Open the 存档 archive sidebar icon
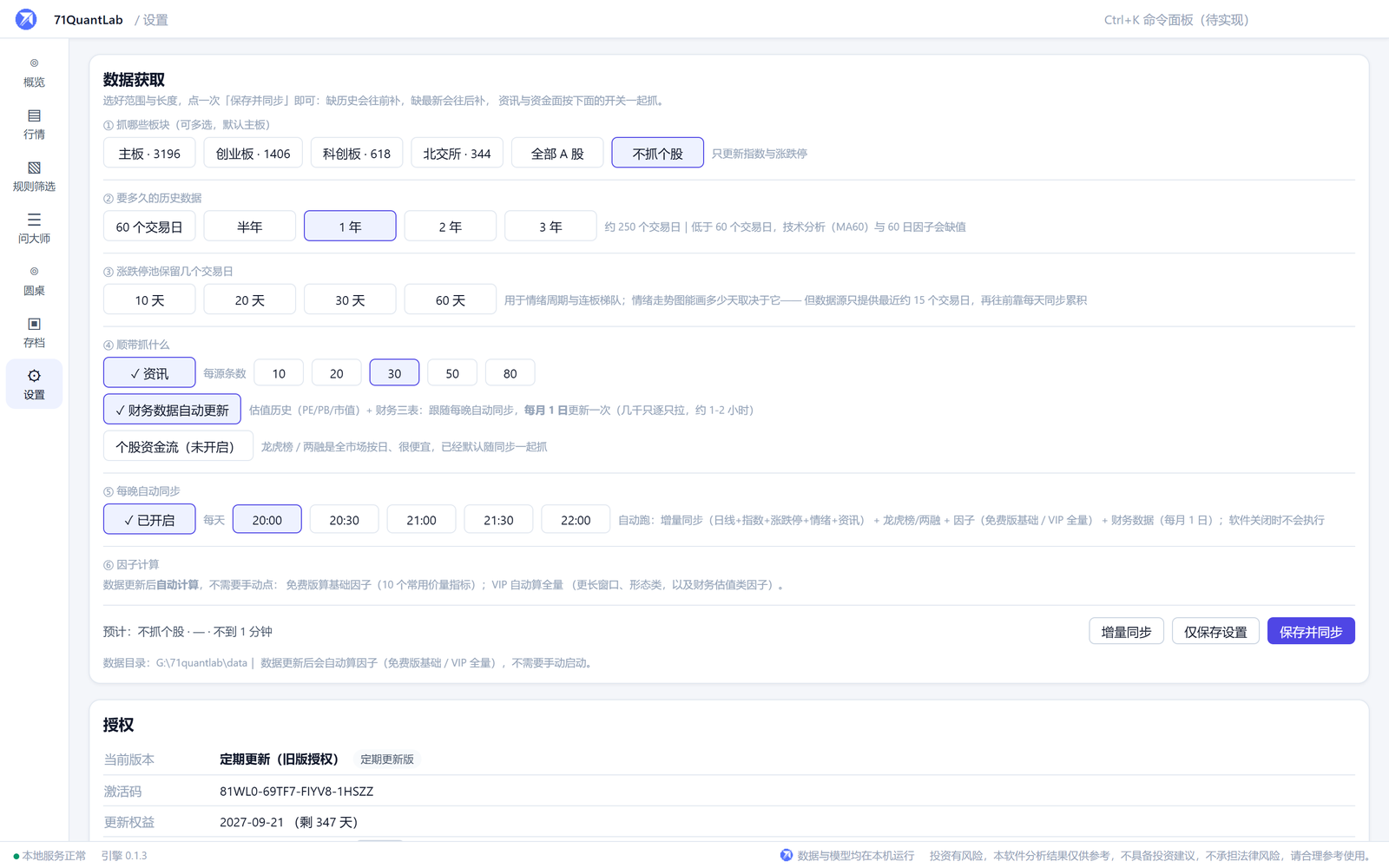 pyautogui.click(x=34, y=332)
